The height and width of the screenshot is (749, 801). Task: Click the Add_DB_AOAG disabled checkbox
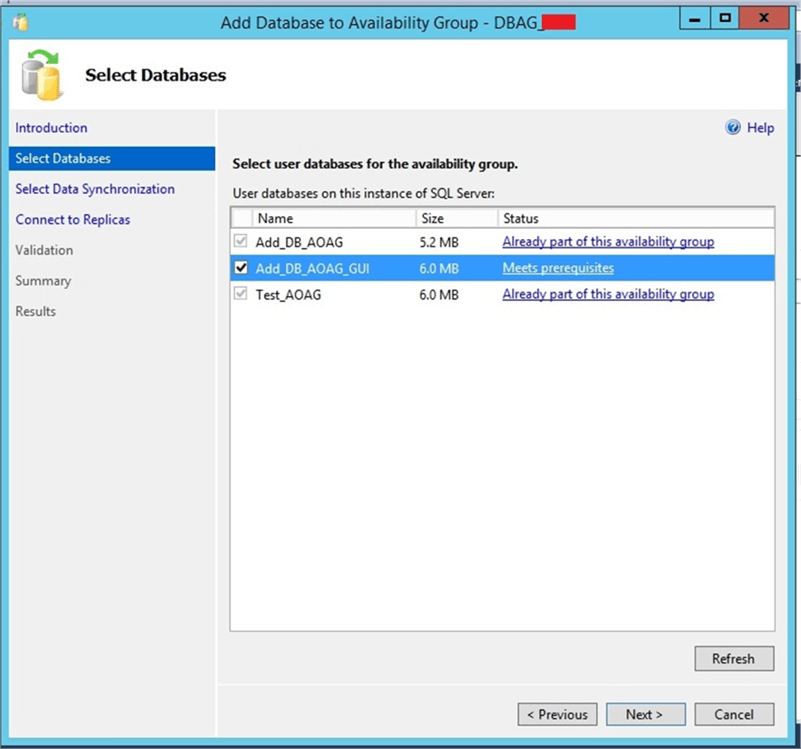coord(241,242)
